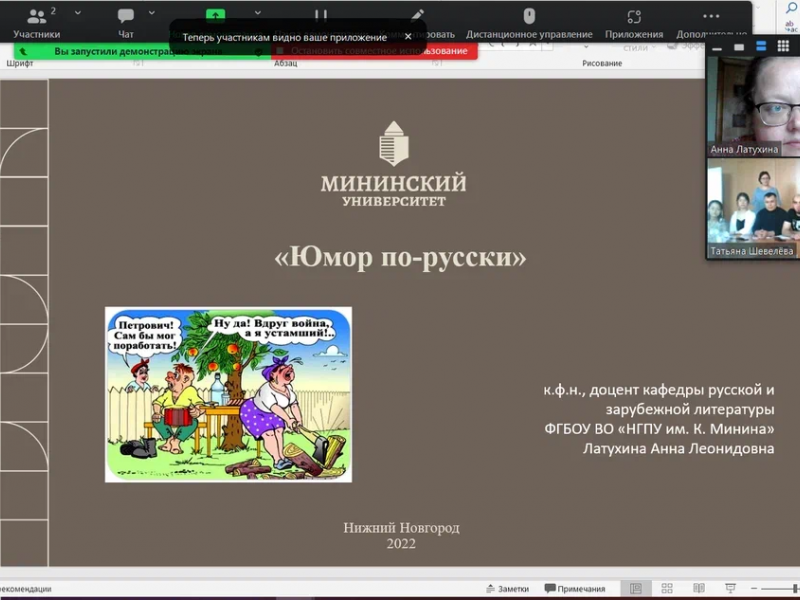Open the Дополнительно three-dots menu
800x600 pixels.
tap(711, 22)
